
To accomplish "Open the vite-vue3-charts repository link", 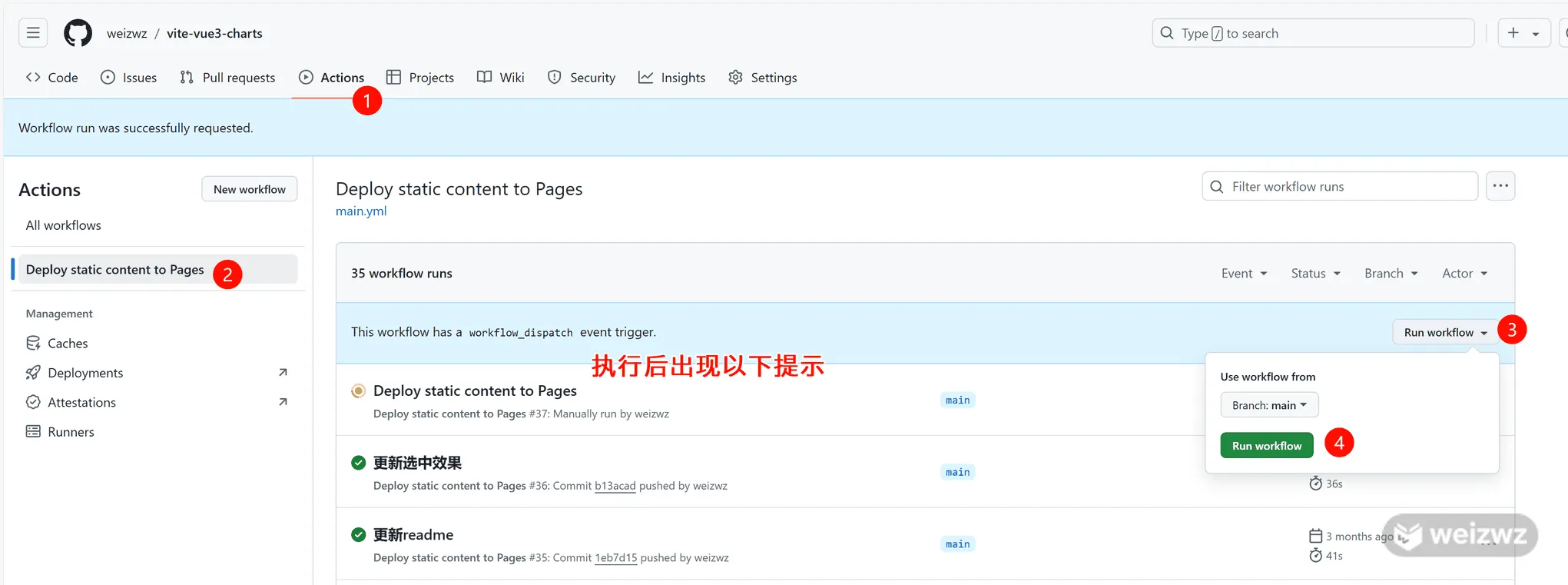I will coord(214,33).
